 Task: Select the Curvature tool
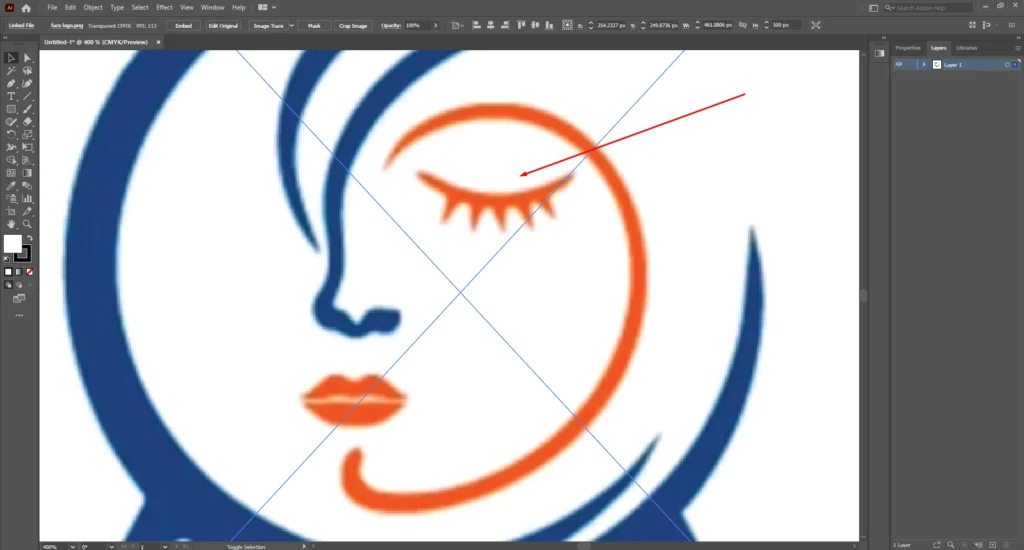tap(27, 84)
